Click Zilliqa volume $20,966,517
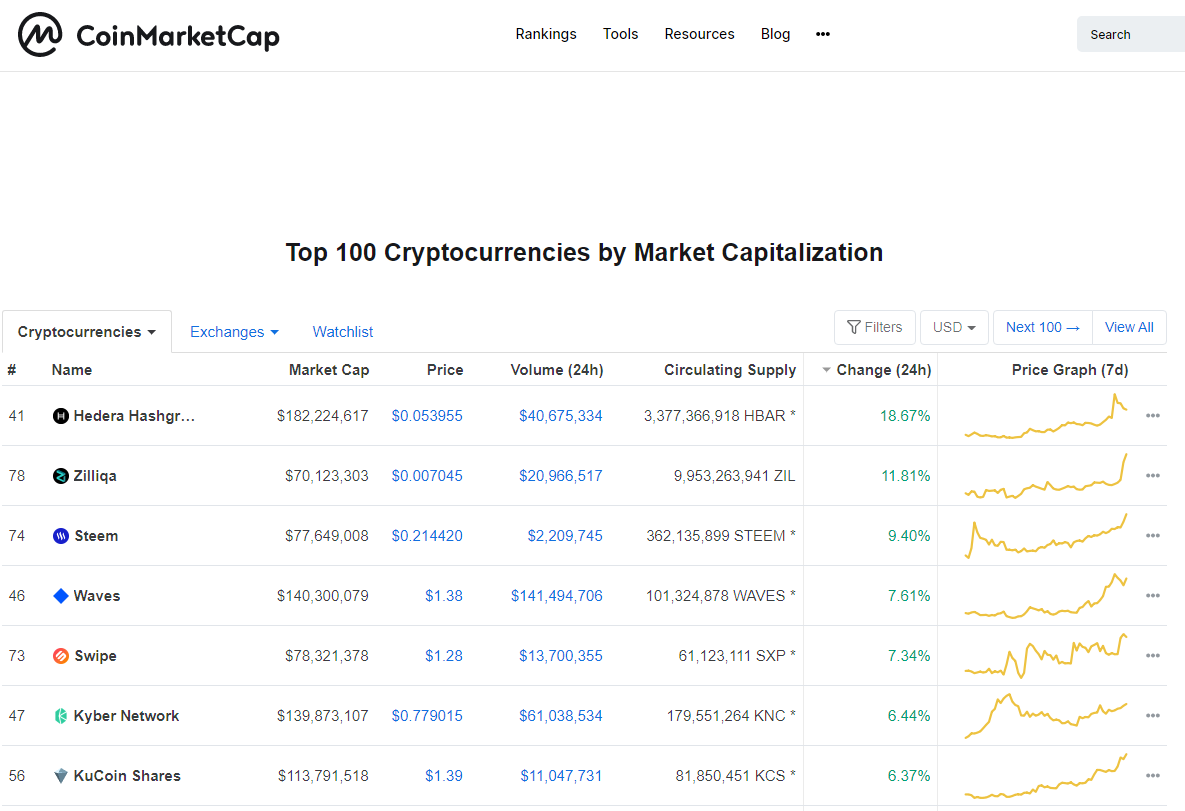 [561, 475]
